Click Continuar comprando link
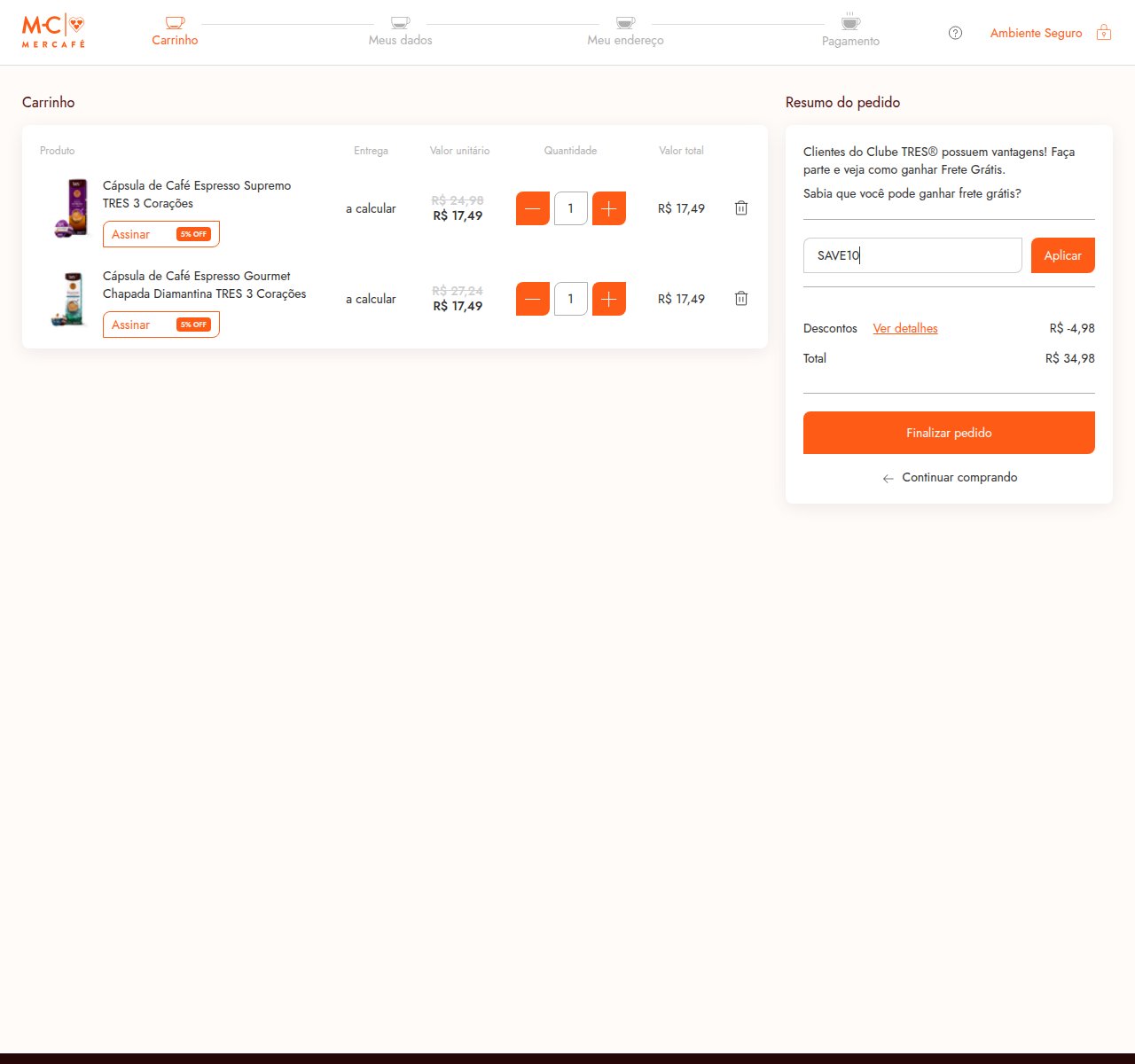The width and height of the screenshot is (1135, 1064). point(959,477)
